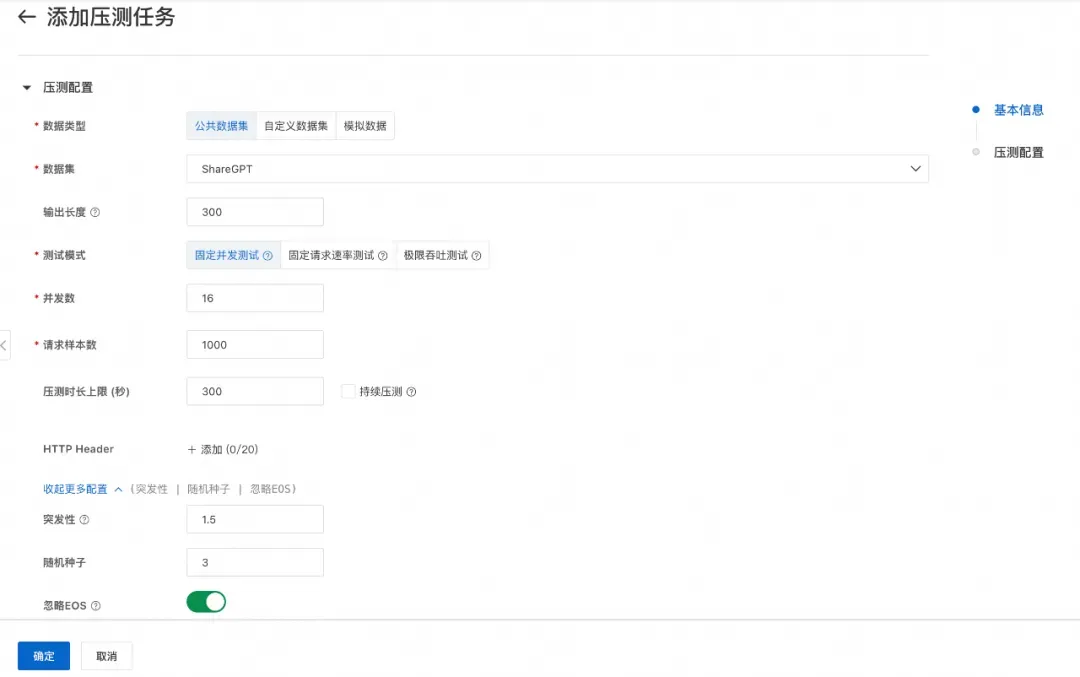
Task: Disable the 忽略EOS toggle
Action: [206, 601]
